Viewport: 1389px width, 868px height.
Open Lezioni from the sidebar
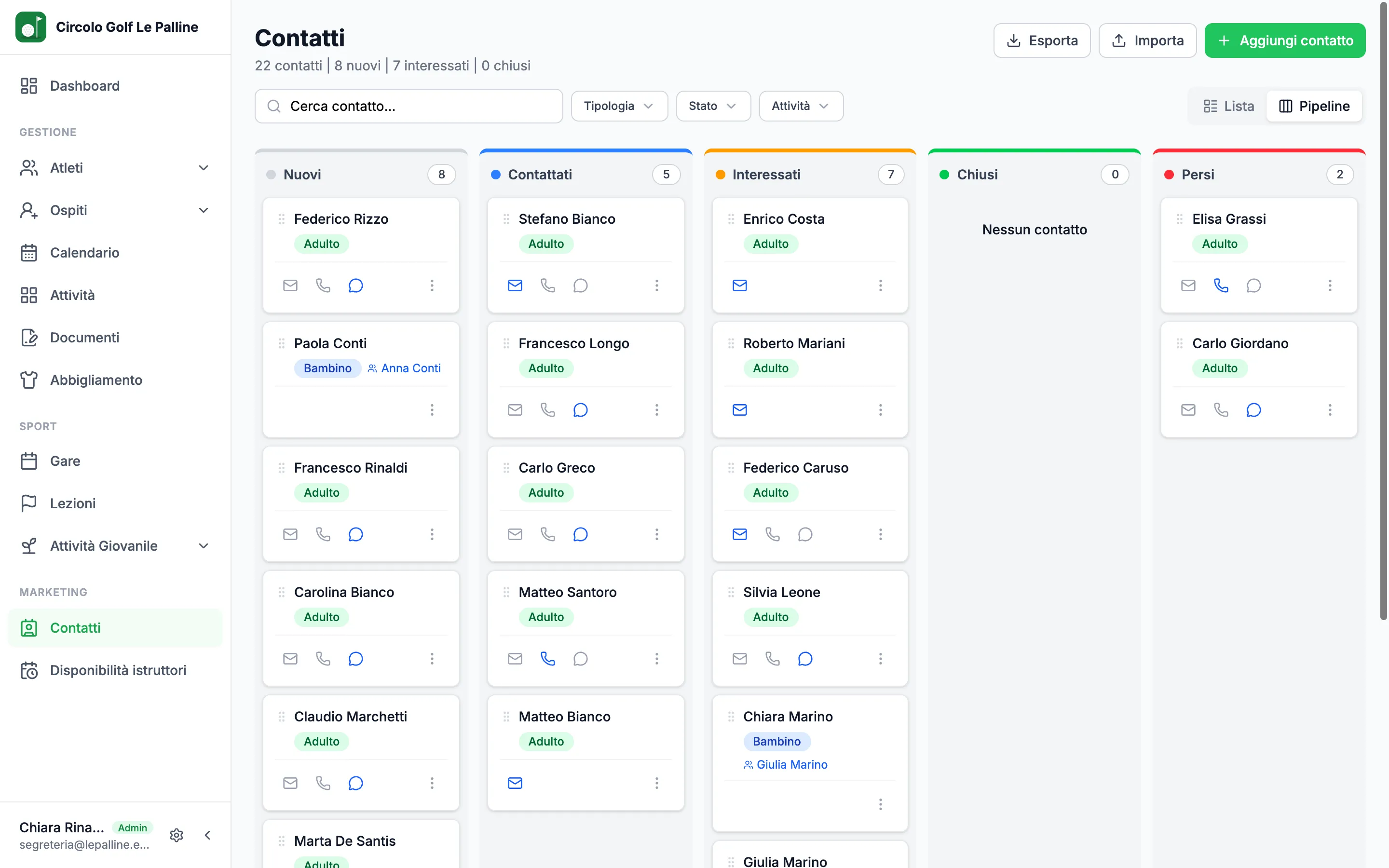tap(115, 503)
